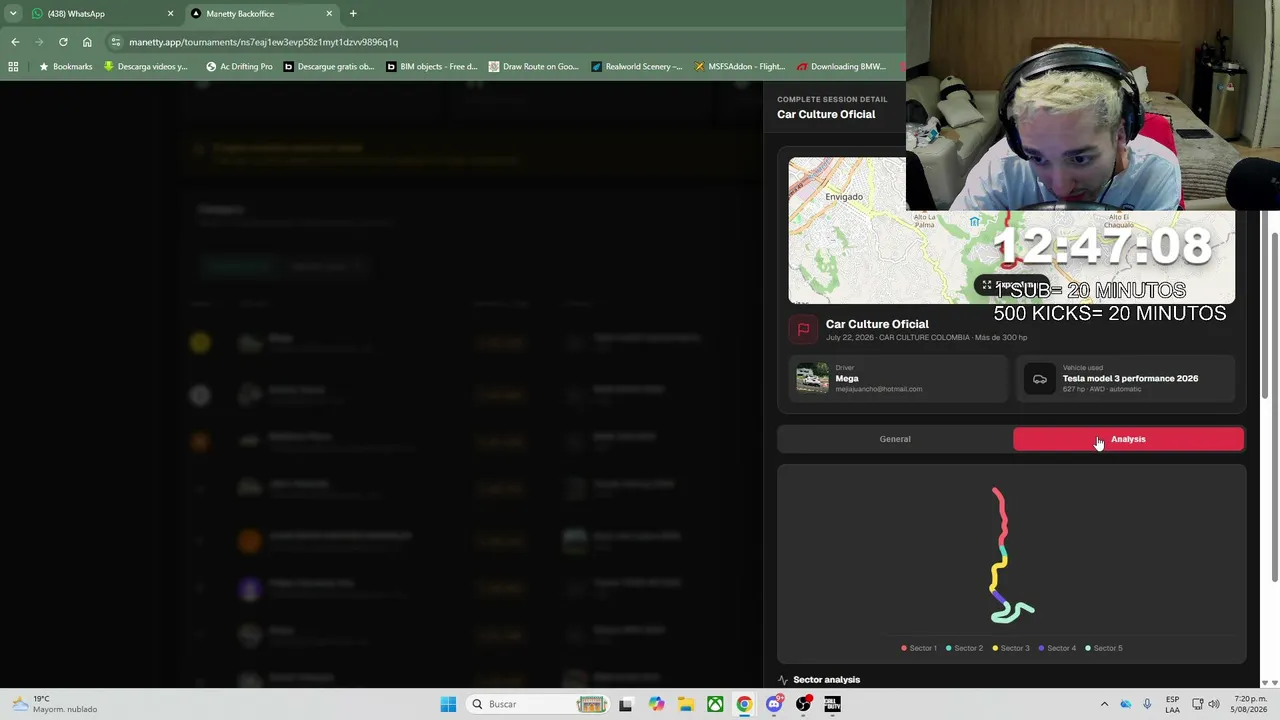Open the Ac Drifting Pro bookmark
The width and height of the screenshot is (1280, 720).
coord(239,67)
